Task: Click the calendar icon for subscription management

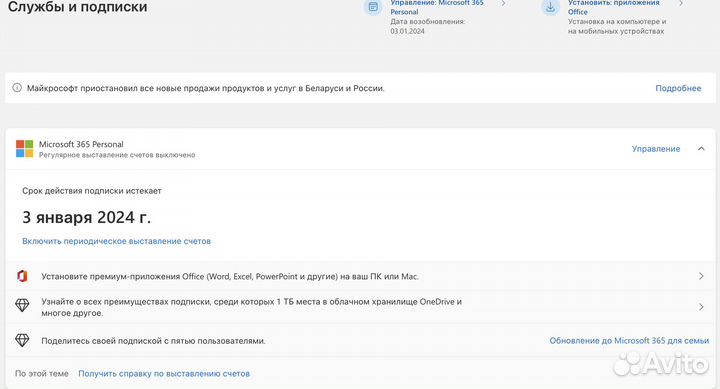Action: click(373, 7)
